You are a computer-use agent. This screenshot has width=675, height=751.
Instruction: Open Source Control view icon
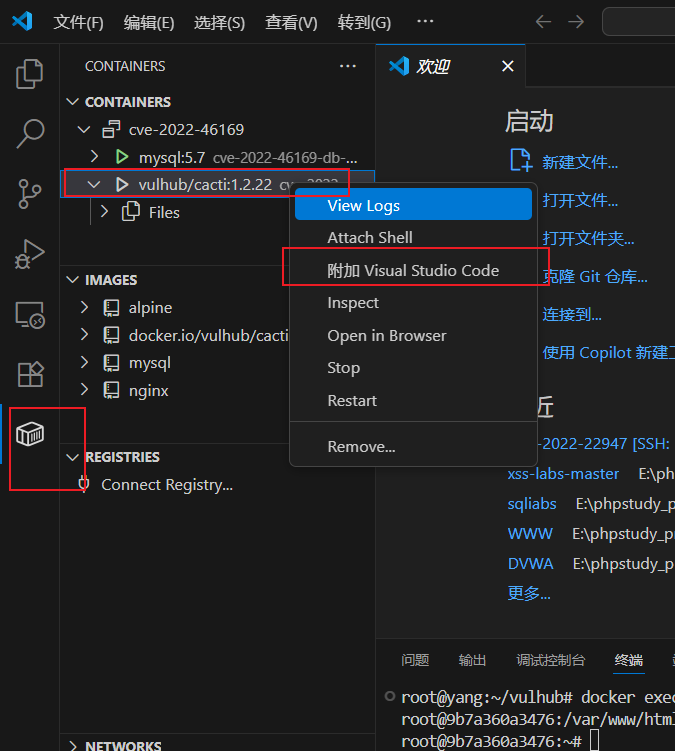(30, 194)
